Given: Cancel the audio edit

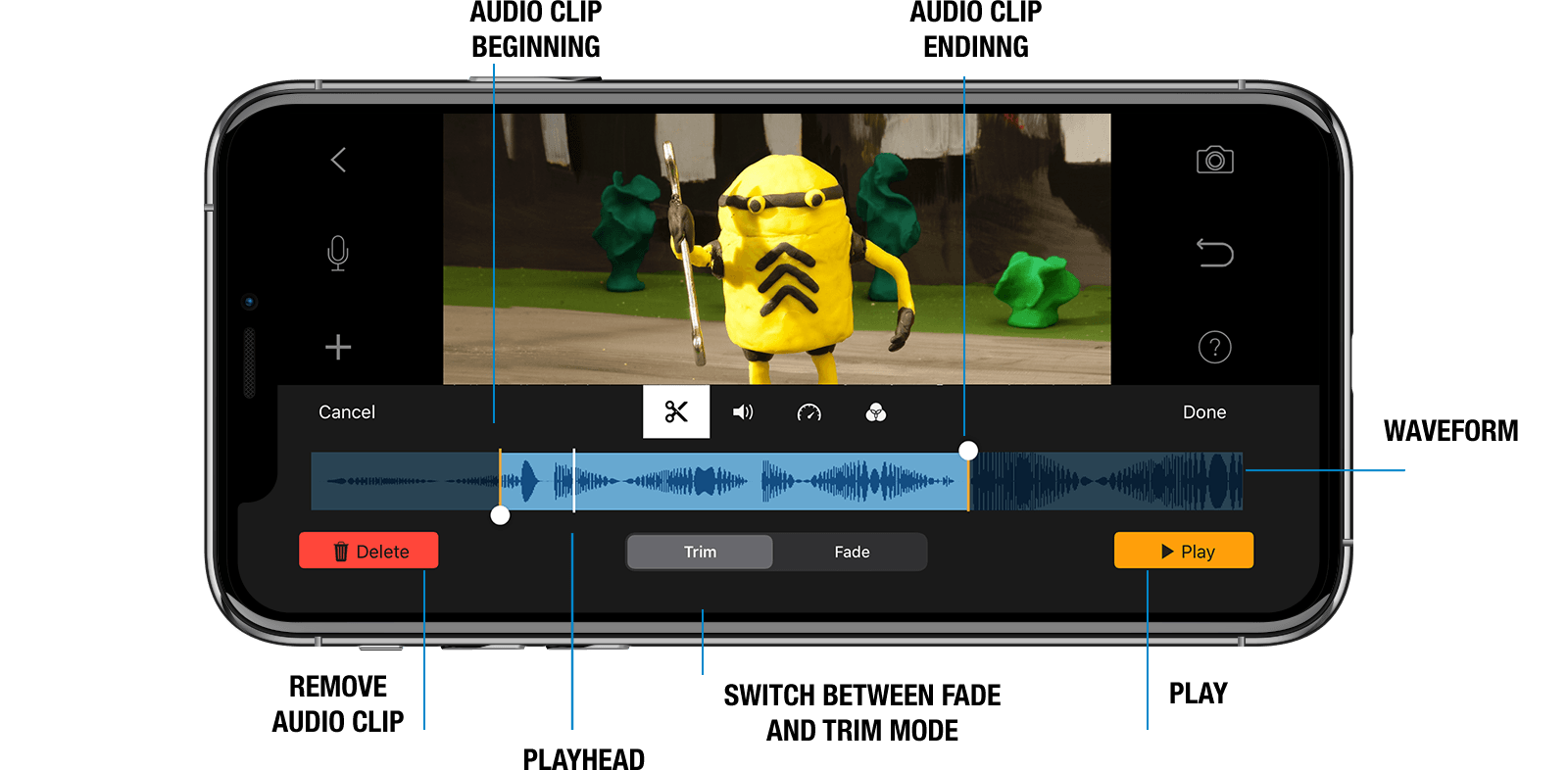Looking at the screenshot, I should point(347,412).
